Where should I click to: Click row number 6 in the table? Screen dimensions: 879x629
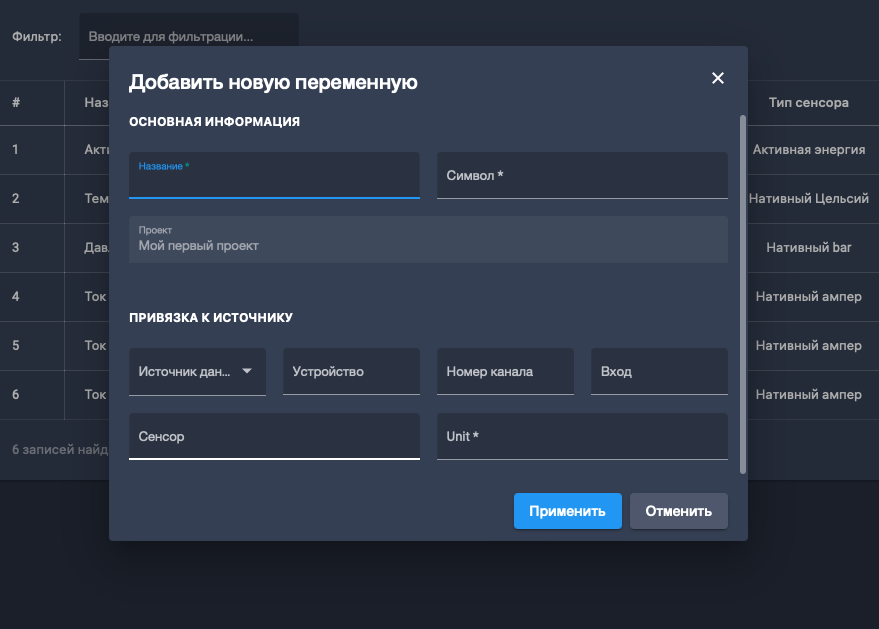click(16, 395)
